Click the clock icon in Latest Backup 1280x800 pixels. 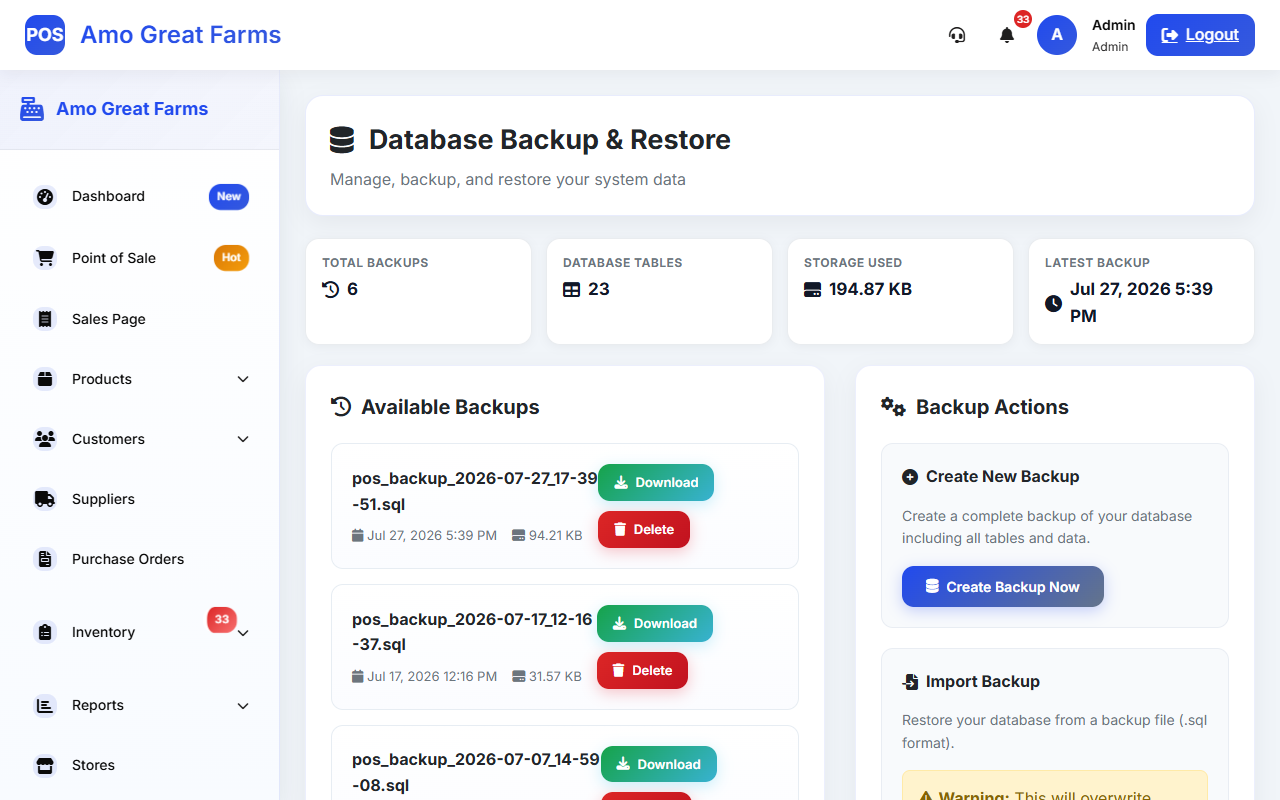1054,303
